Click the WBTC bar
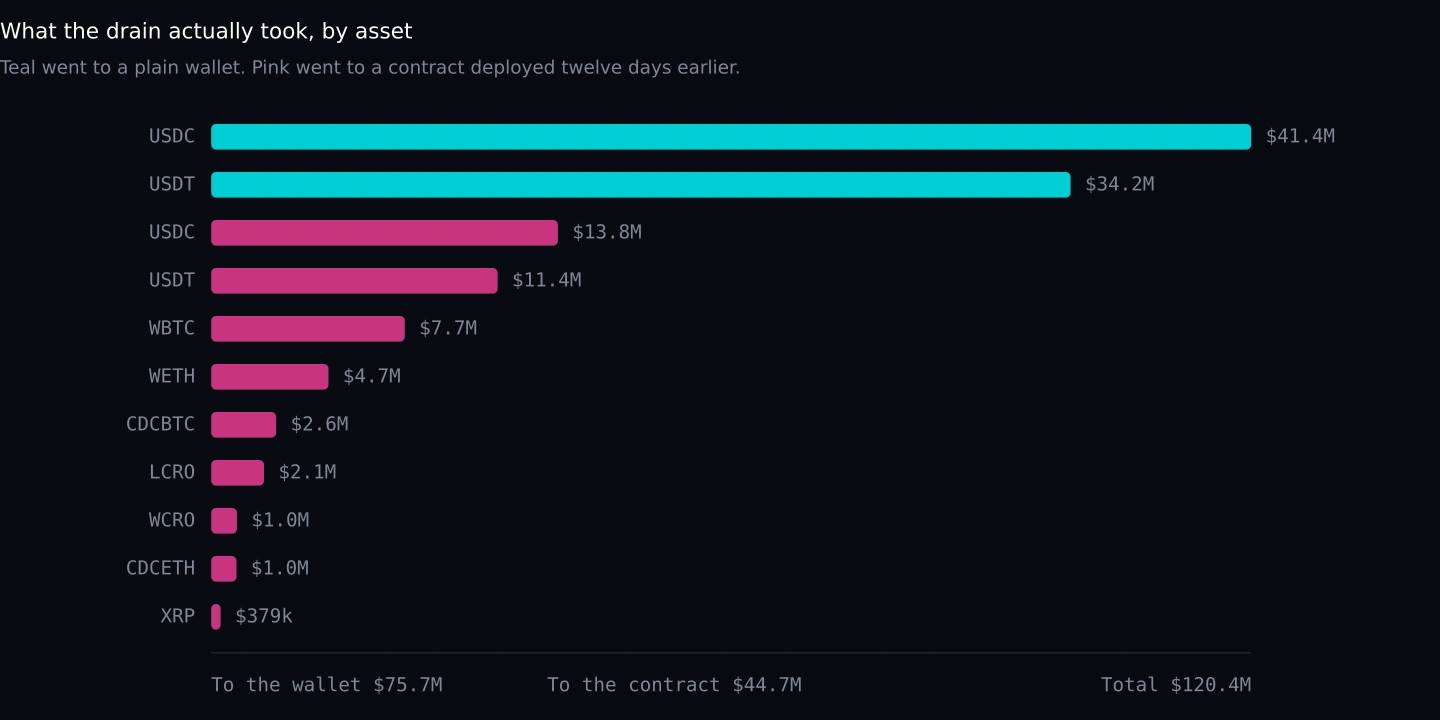1440x720 pixels. (x=308, y=329)
